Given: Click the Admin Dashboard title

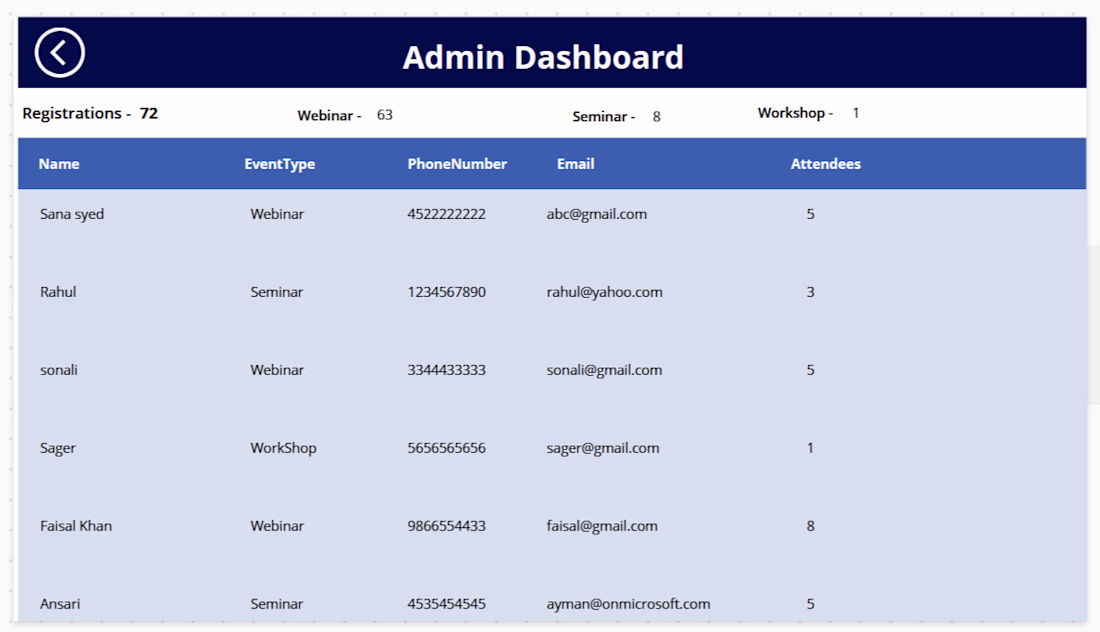Looking at the screenshot, I should coord(543,57).
